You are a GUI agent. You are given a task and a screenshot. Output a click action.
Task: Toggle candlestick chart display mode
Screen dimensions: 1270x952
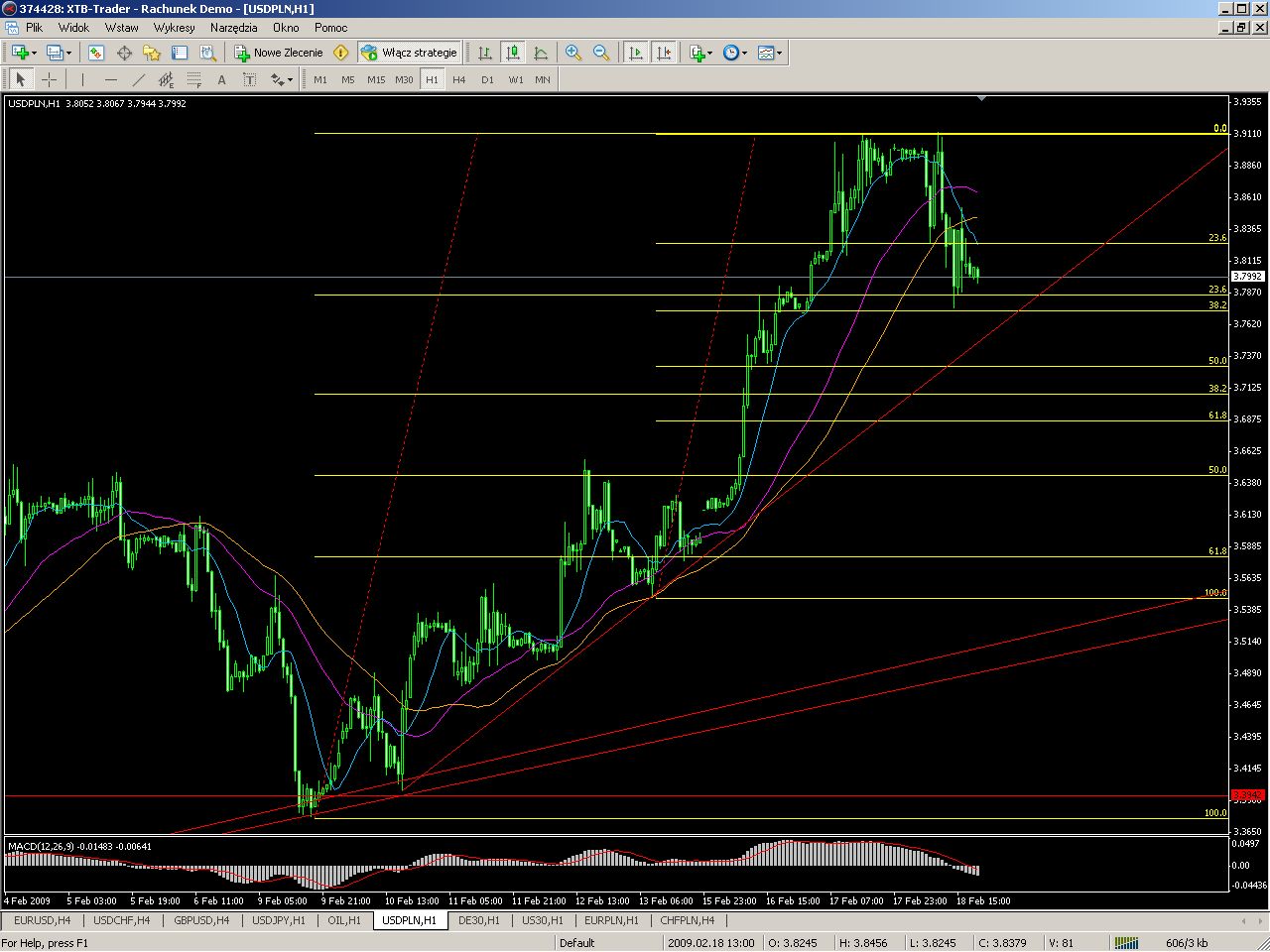[513, 53]
